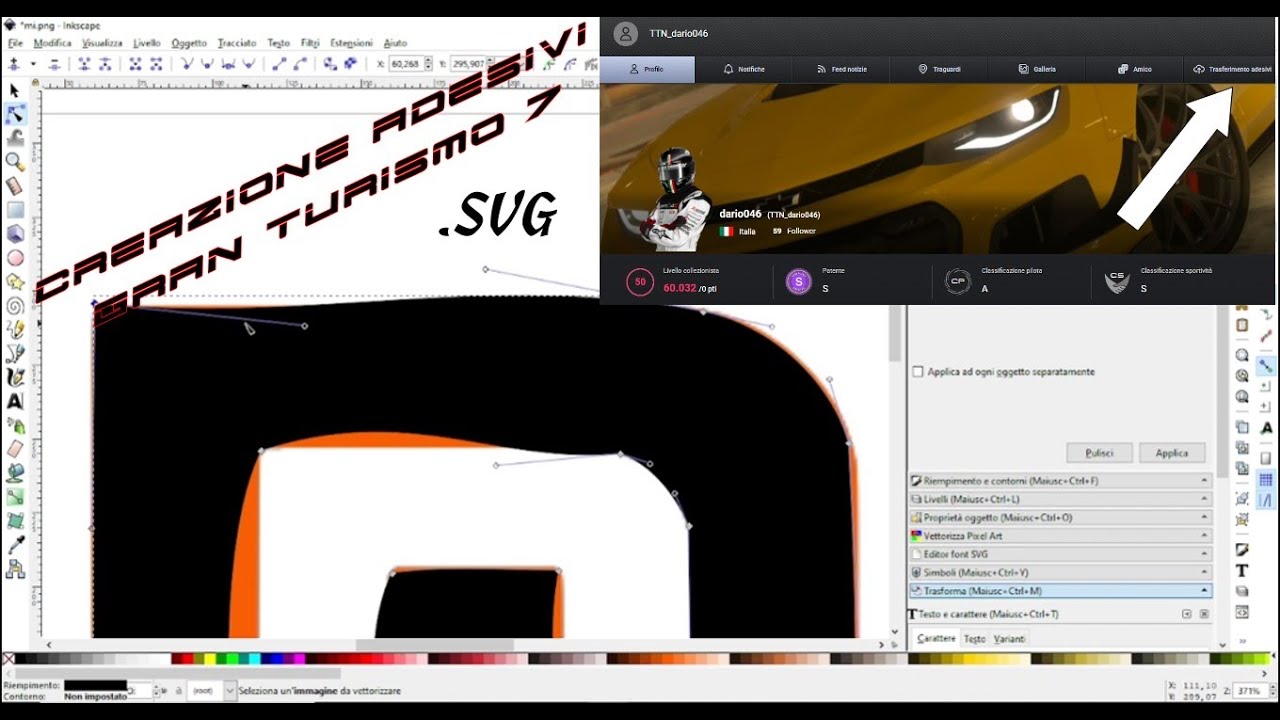The image size is (1280, 720).
Task: Open the Traguardi tab in profile
Action: pos(939,69)
